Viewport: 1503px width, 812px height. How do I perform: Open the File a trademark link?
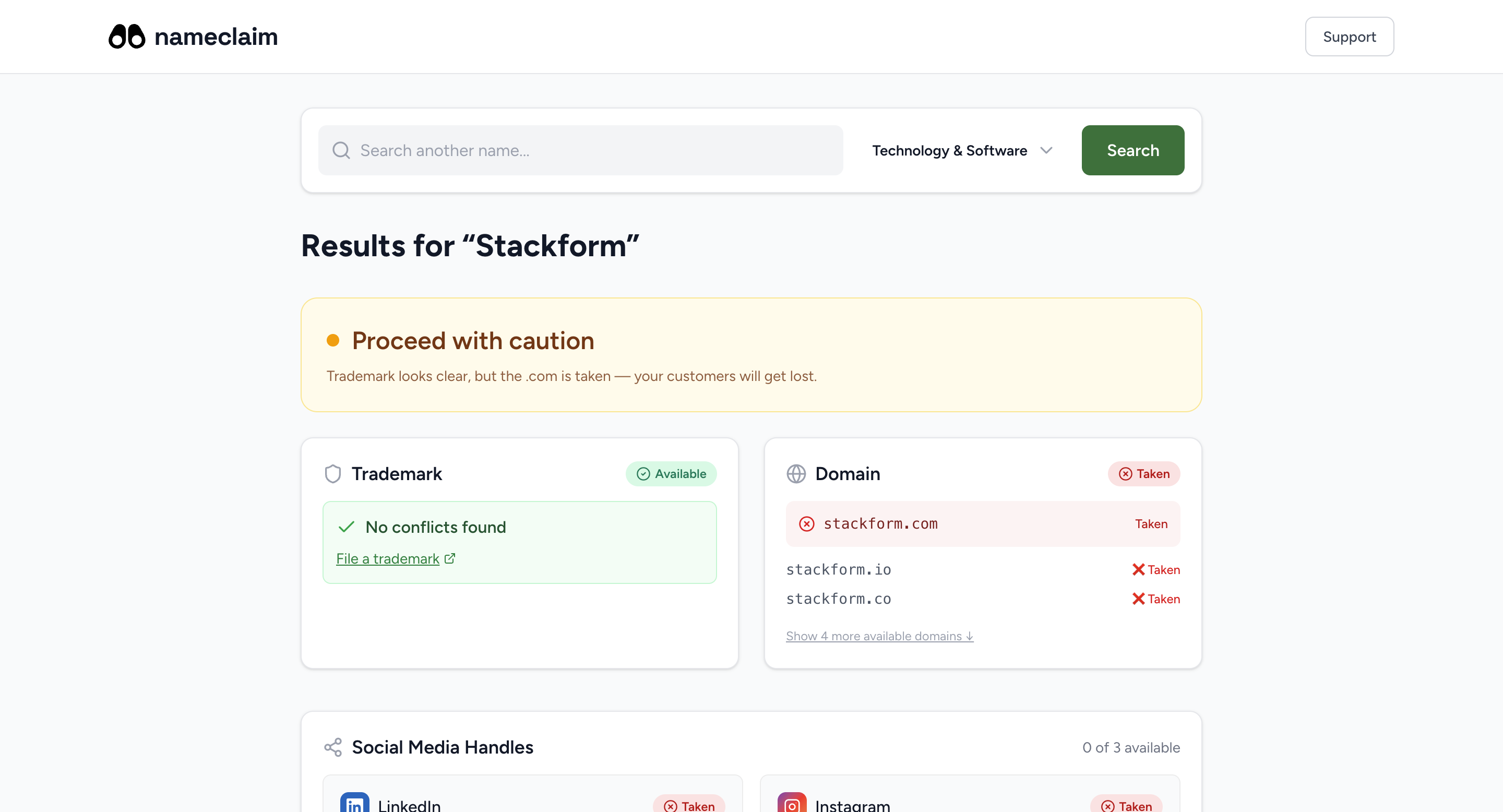pos(387,559)
